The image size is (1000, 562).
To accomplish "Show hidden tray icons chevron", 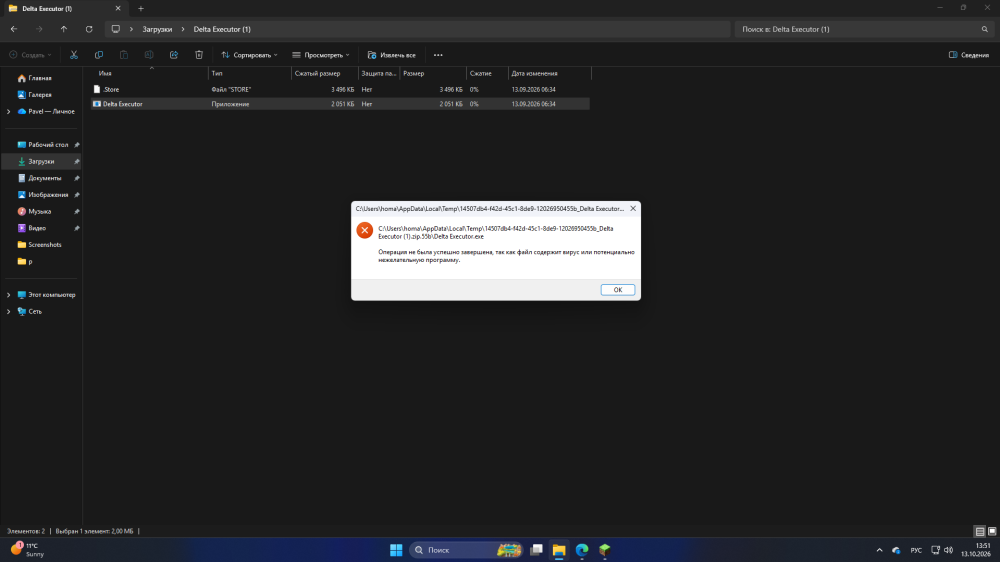I will [x=879, y=550].
